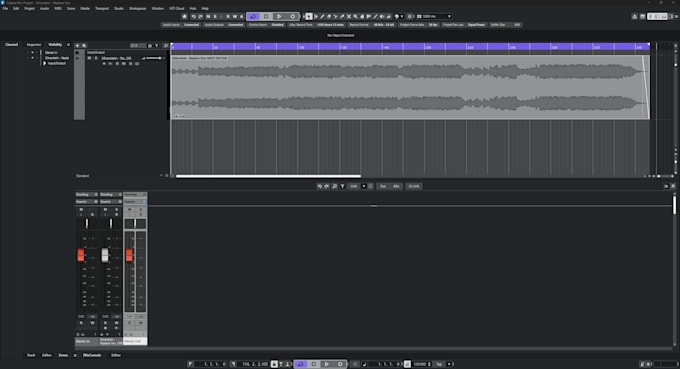Image resolution: width=680 pixels, height=369 pixels.
Task: Select the Draw pencil tool in toolbar
Action: click(x=322, y=16)
